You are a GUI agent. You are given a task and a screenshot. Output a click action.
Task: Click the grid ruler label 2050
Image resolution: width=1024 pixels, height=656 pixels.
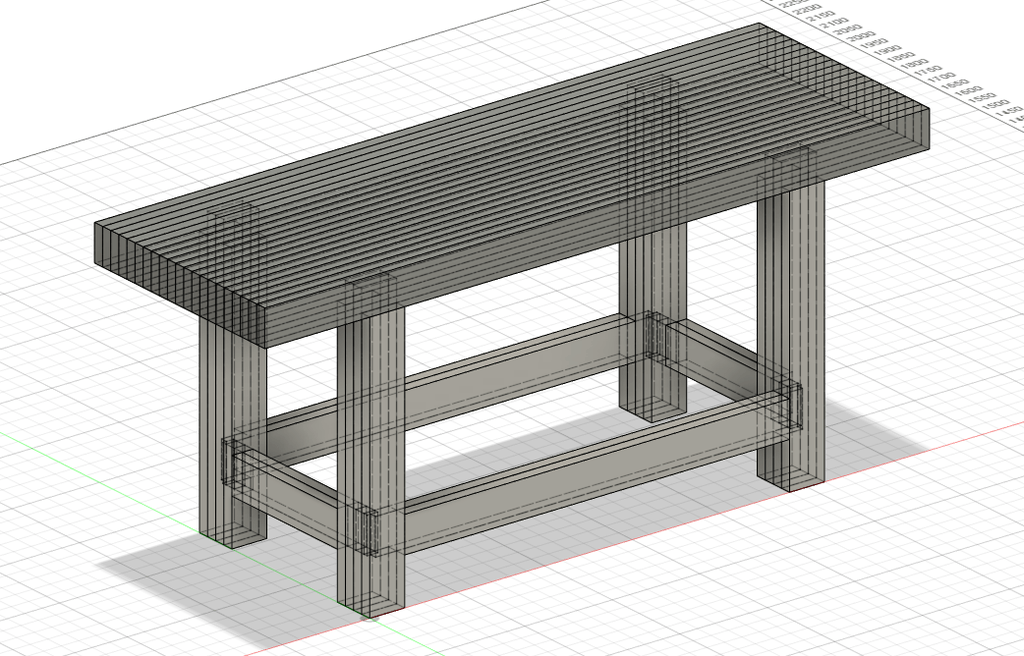[x=848, y=29]
